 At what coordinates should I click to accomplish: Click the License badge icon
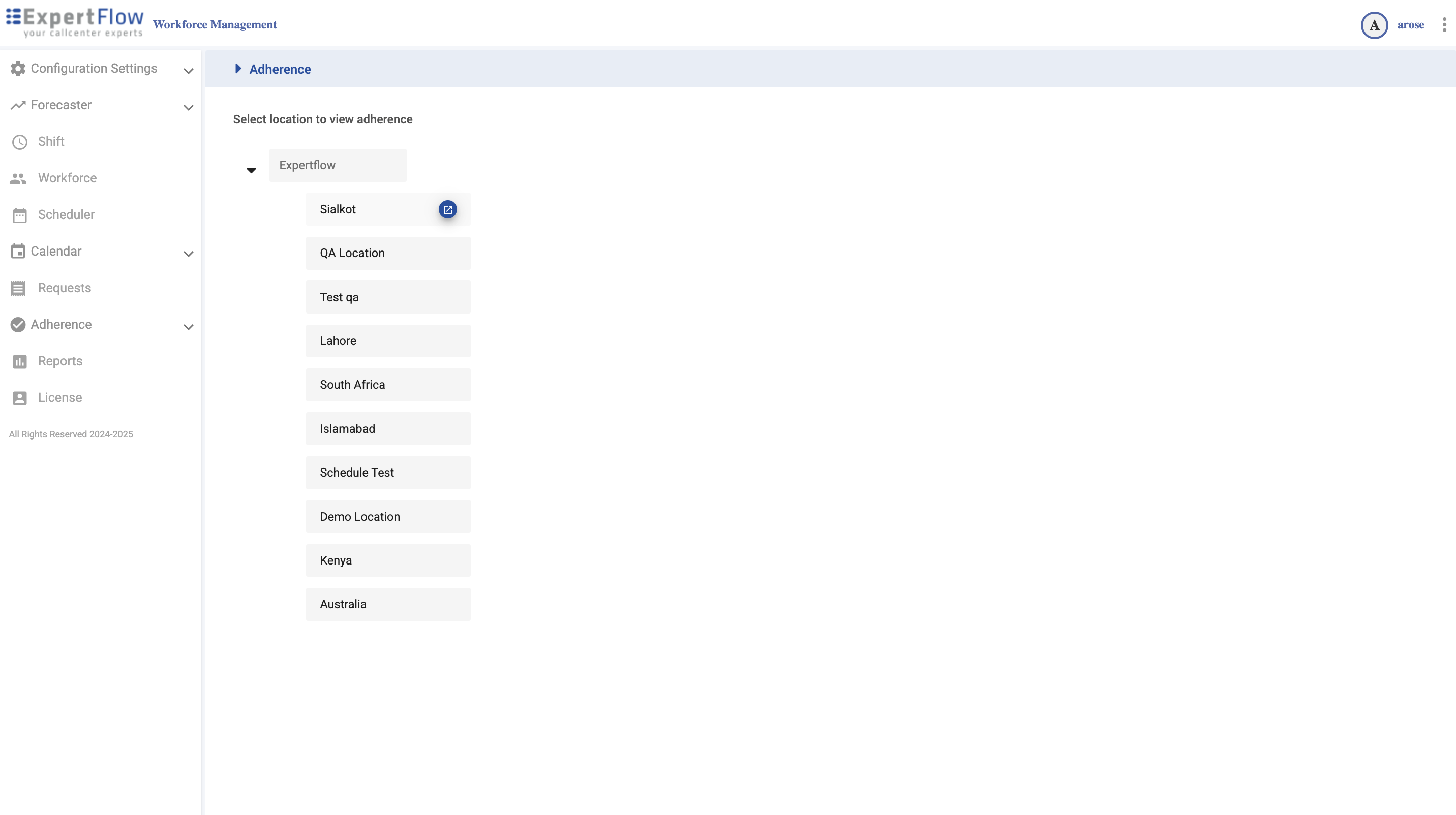(20, 398)
